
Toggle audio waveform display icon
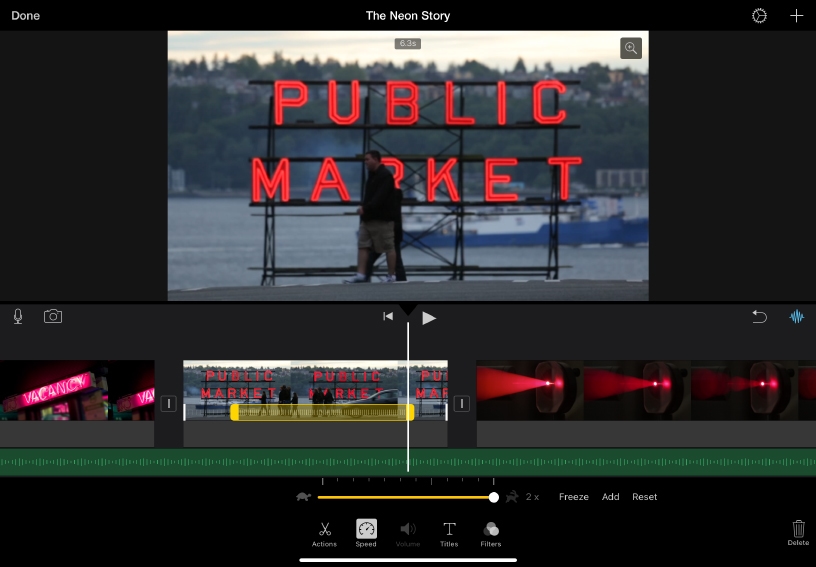pyautogui.click(x=797, y=317)
